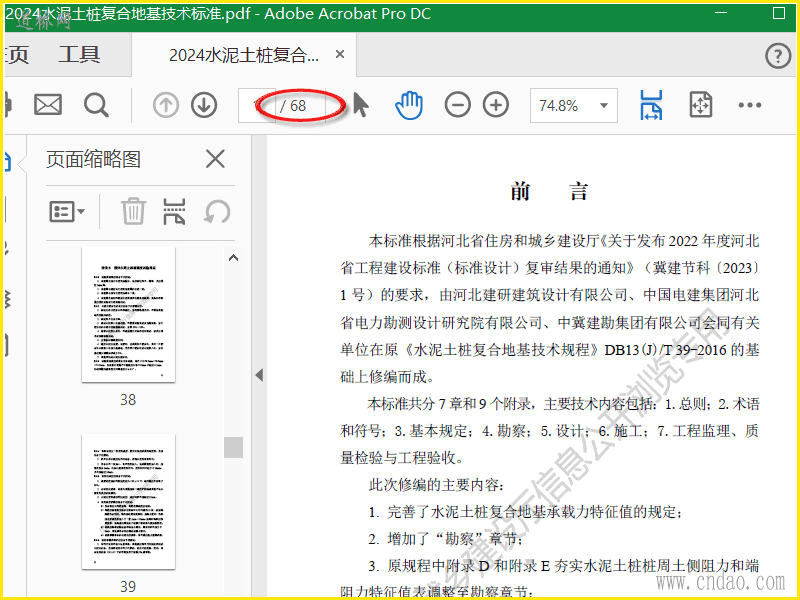Open the page layout scissors tool in thumbnails panel
The image size is (800, 600).
(x=174, y=211)
